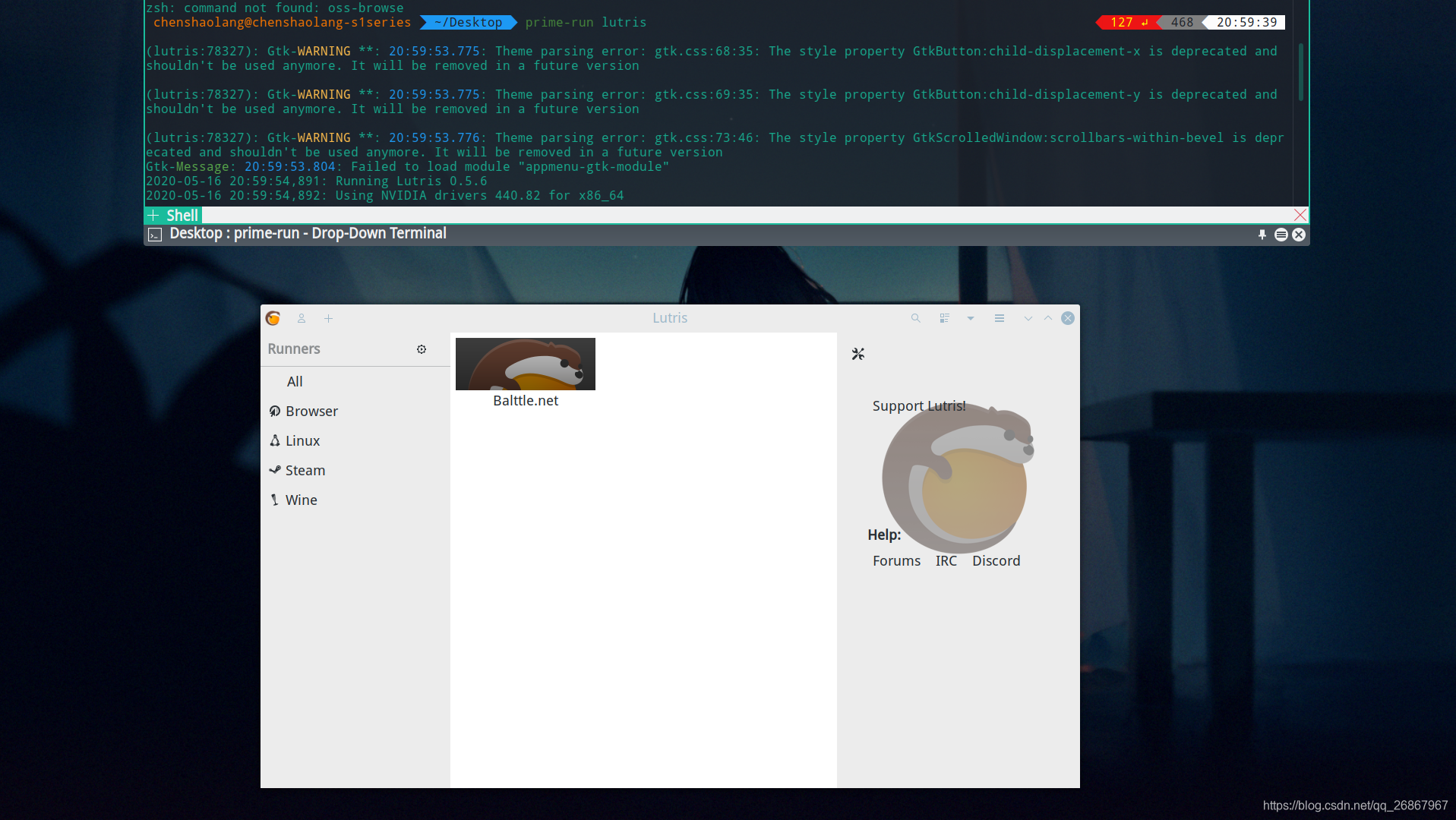Pin the Drop-Down Terminal window open

(x=1262, y=235)
